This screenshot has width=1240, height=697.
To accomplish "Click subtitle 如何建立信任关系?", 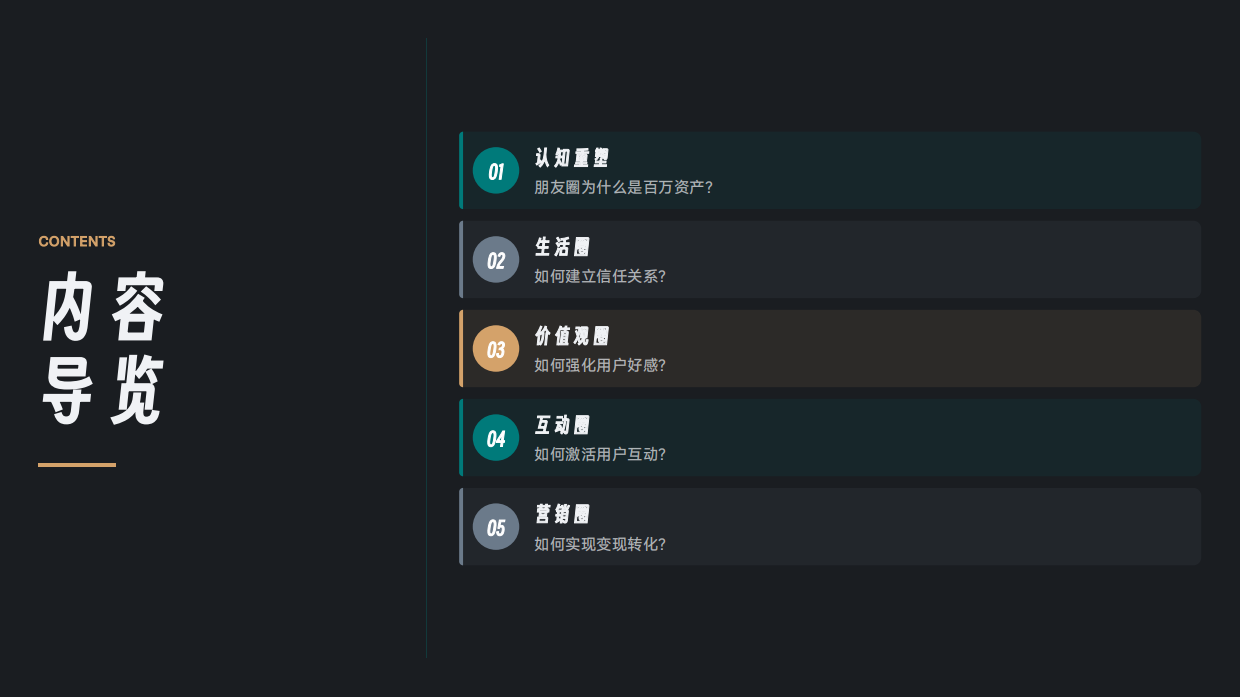I will click(x=600, y=276).
